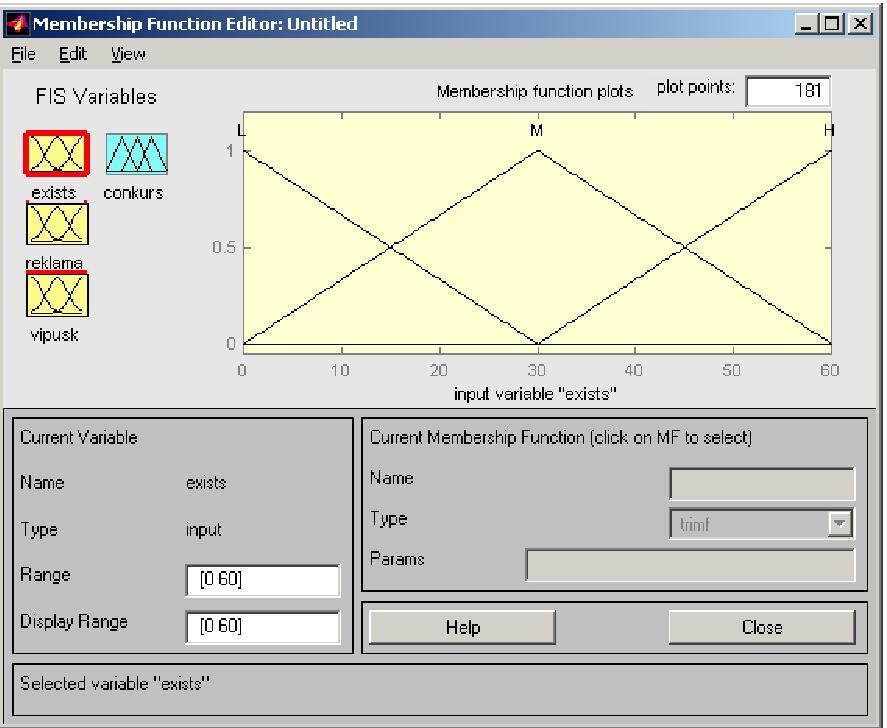
Task: Click the 'exists' label under FIS Variables
Action: tap(54, 193)
